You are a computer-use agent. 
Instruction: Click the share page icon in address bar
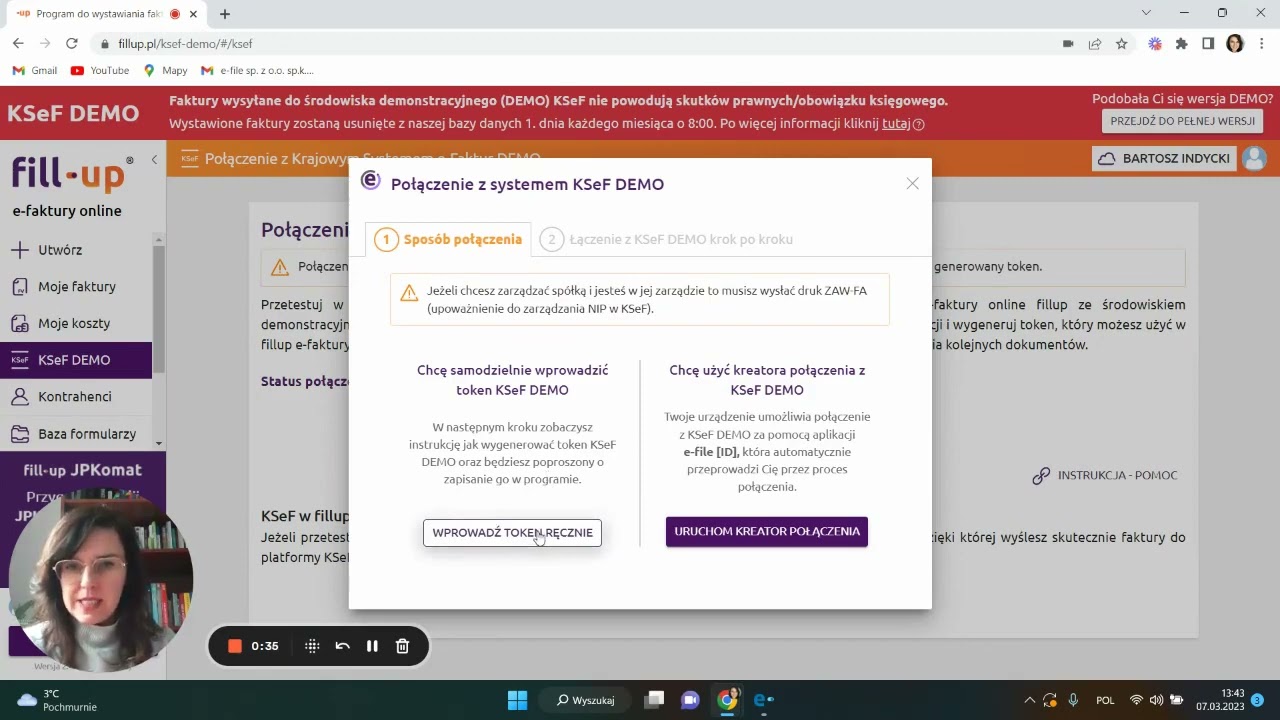(1095, 44)
